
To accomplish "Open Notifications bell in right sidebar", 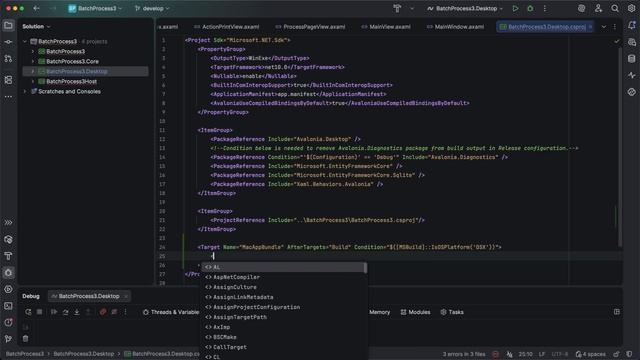I will coord(631,25).
